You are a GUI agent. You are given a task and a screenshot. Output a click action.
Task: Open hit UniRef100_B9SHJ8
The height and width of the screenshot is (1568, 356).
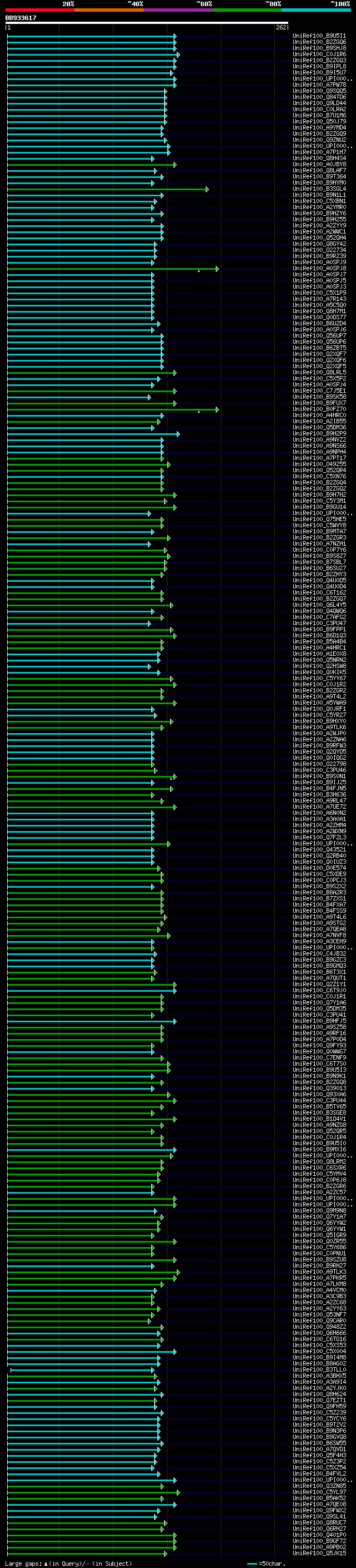[319, 48]
